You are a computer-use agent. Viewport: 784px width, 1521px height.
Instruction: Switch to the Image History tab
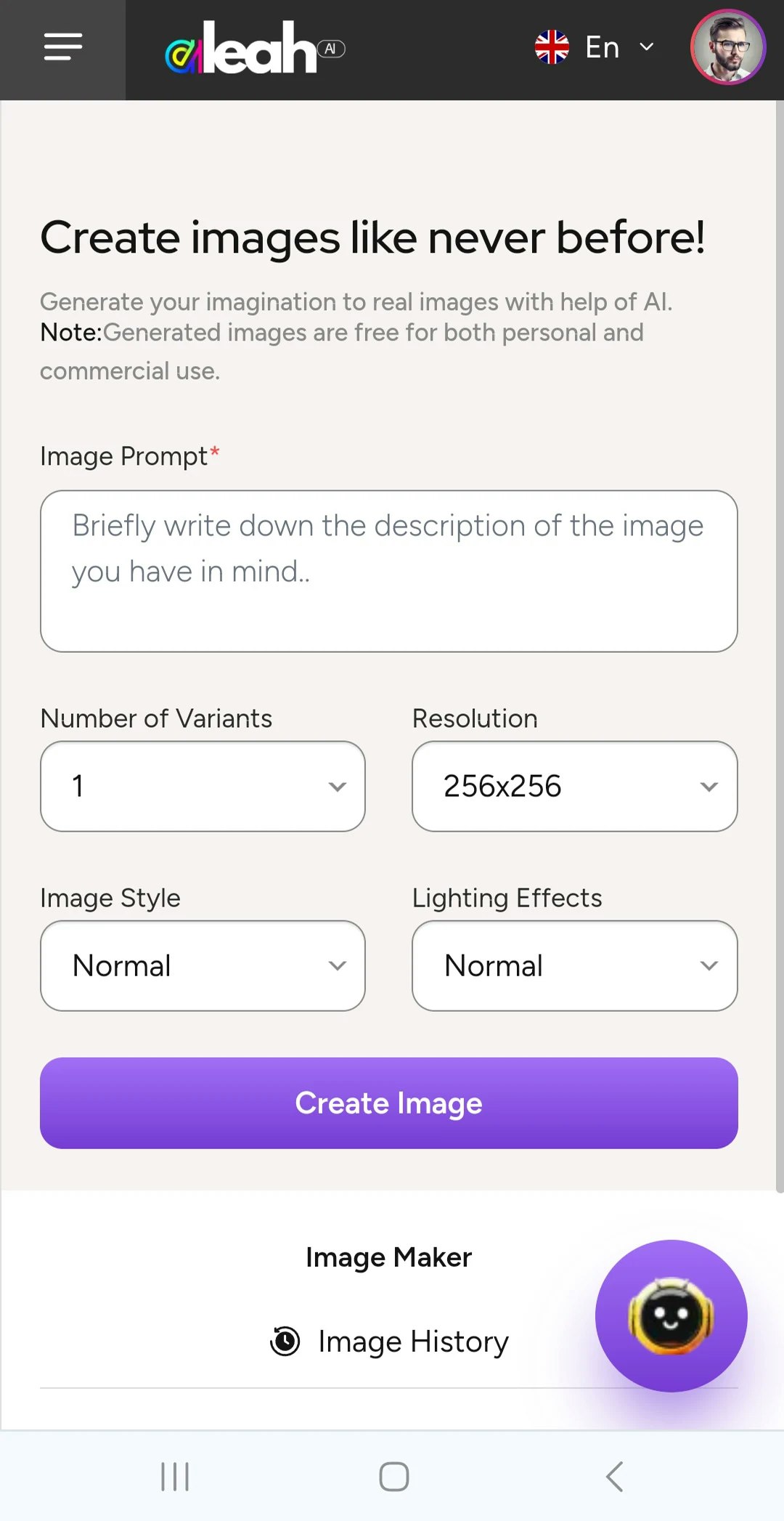click(x=412, y=1341)
